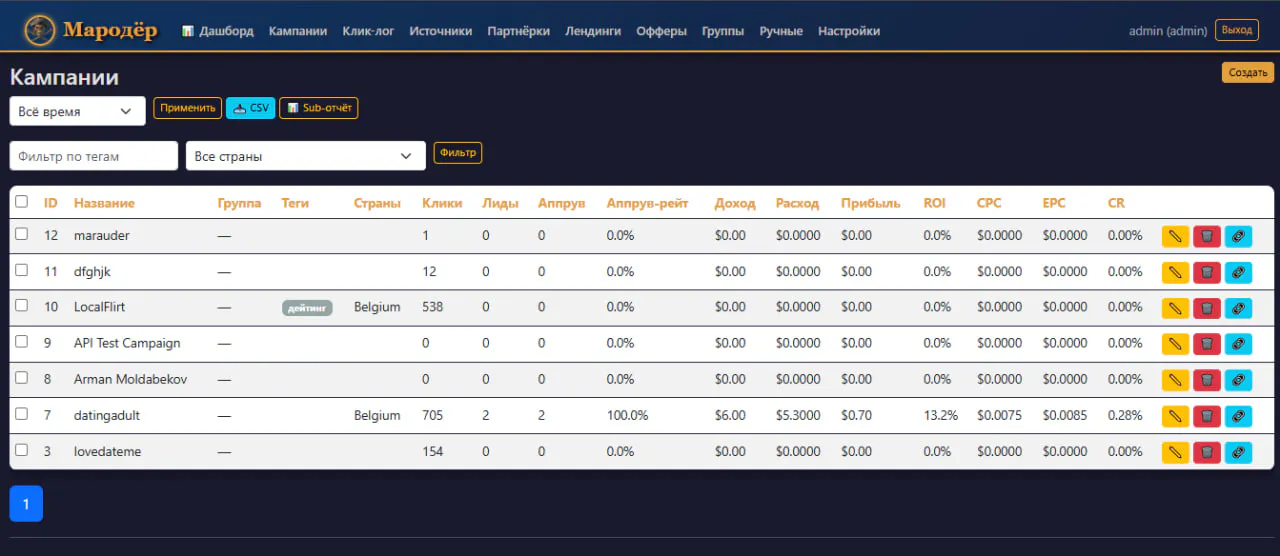Viewport: 1280px width, 556px height.
Task: Download report with CSV button
Action: click(251, 108)
